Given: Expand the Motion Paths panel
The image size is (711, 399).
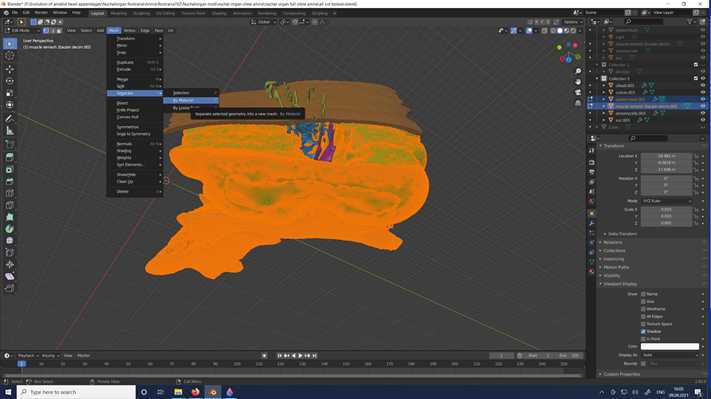Looking at the screenshot, I should 616,267.
